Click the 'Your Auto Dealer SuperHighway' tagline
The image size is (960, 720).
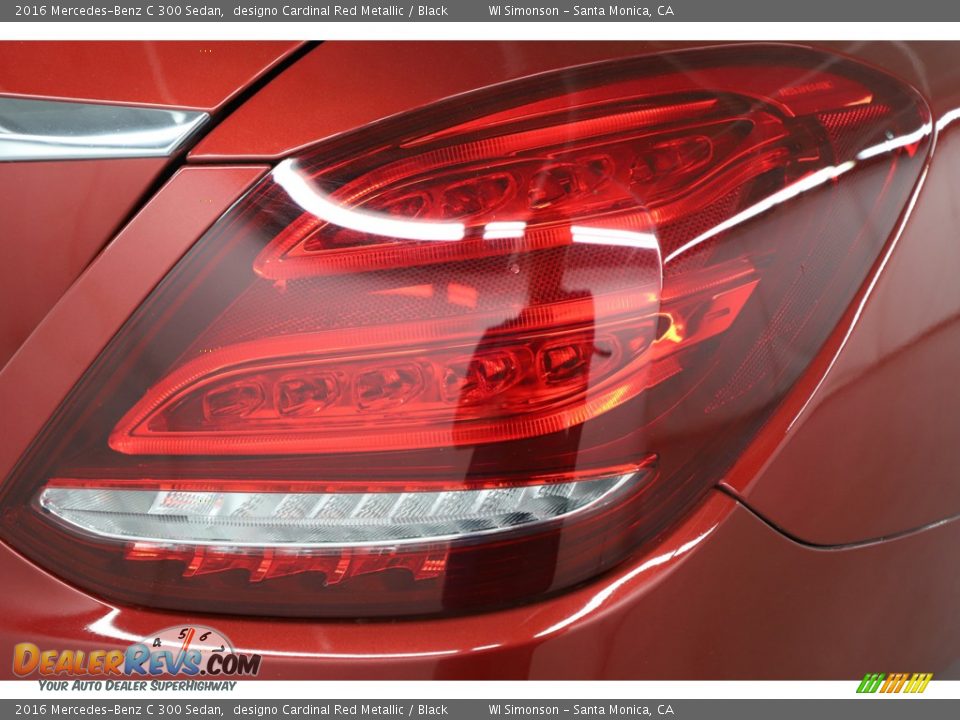click(137, 686)
